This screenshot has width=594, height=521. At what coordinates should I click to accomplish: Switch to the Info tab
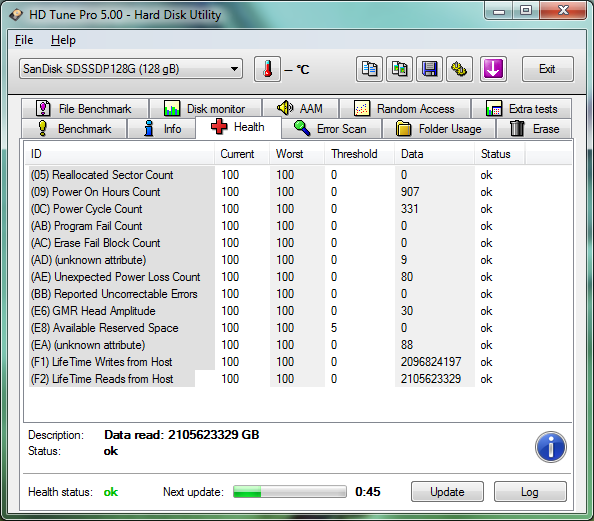click(x=162, y=129)
